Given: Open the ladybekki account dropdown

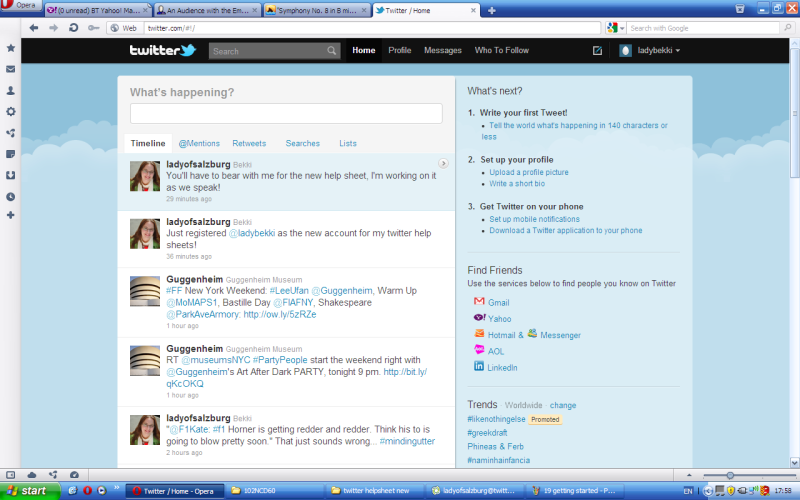Looking at the screenshot, I should pyautogui.click(x=649, y=51).
